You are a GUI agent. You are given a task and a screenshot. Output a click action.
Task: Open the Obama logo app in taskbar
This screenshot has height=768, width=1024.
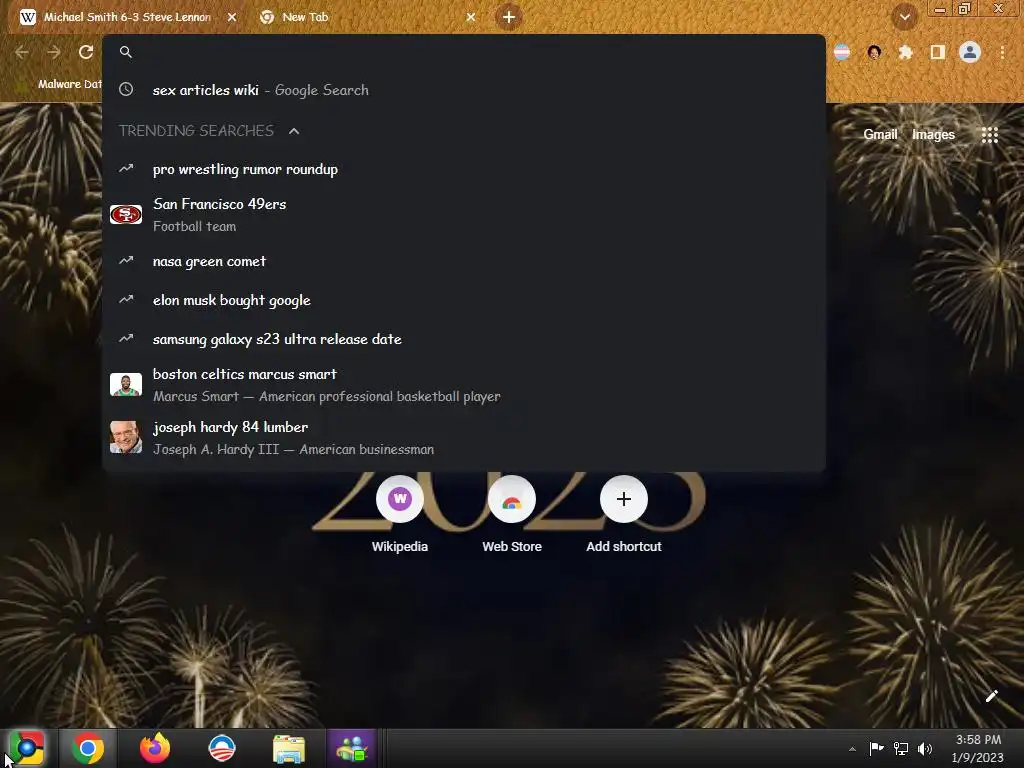point(221,748)
